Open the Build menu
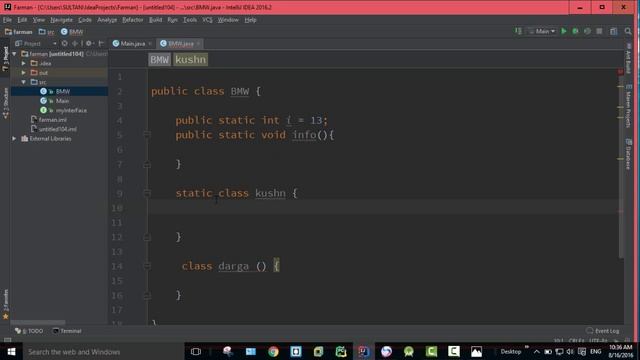640x360 pixels. (x=155, y=20)
